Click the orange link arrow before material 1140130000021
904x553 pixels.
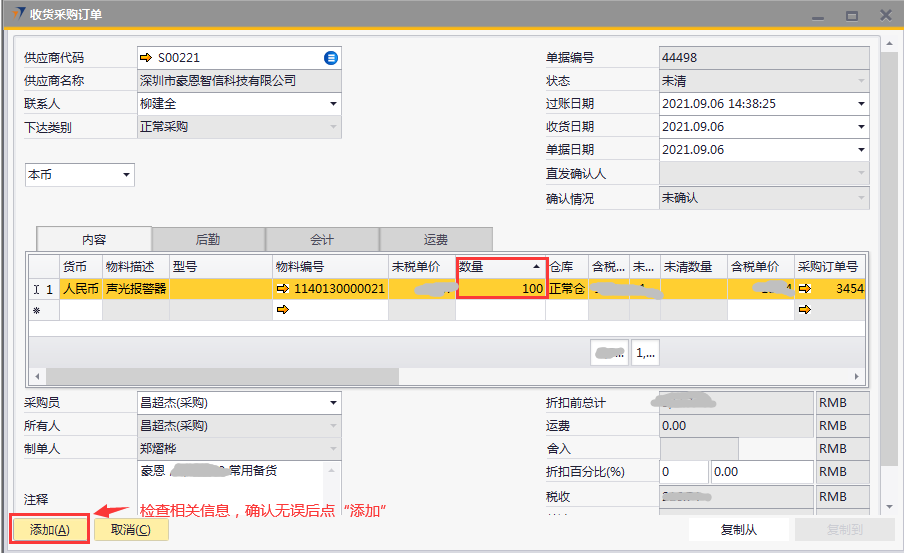point(282,289)
